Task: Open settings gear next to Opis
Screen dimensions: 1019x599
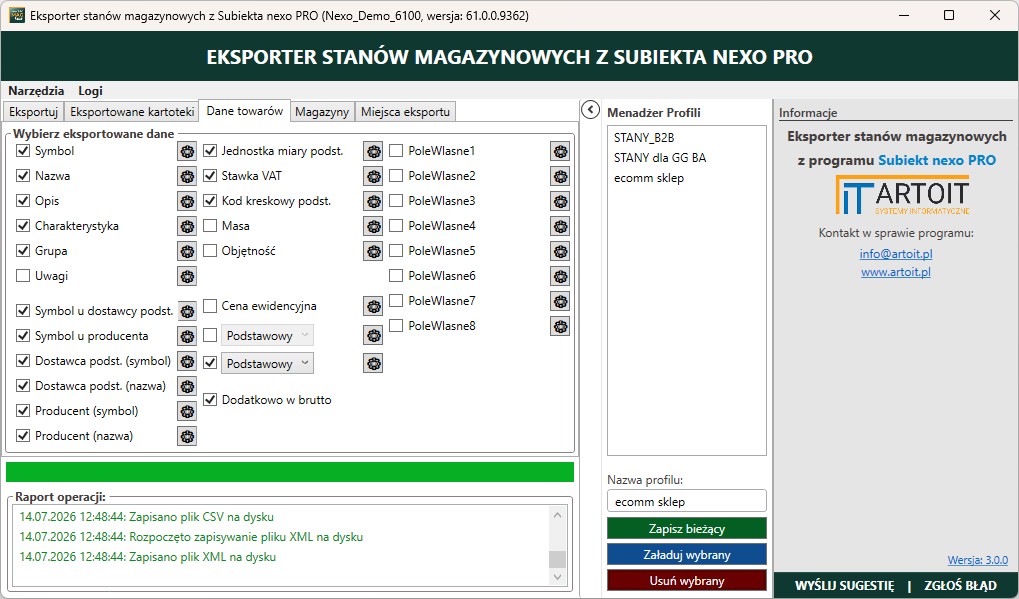Action: [187, 201]
